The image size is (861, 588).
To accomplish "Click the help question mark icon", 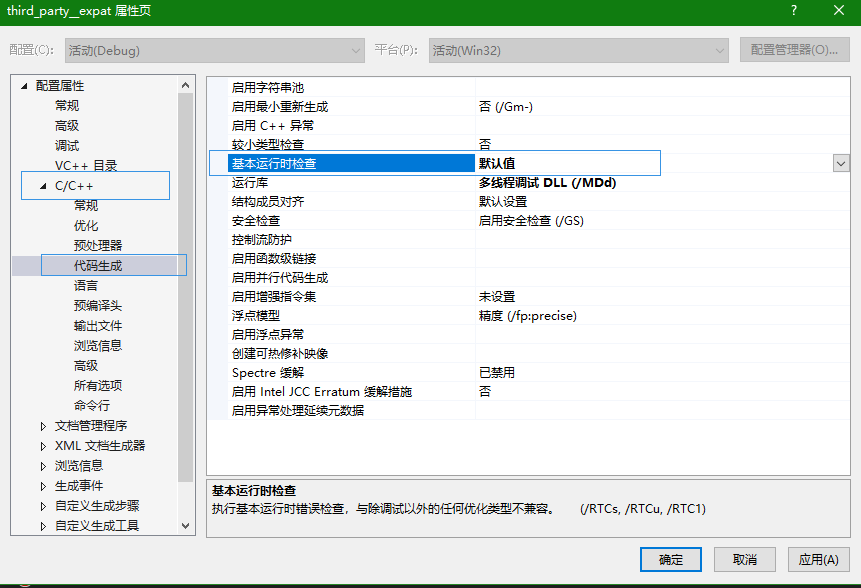I will point(793,11).
